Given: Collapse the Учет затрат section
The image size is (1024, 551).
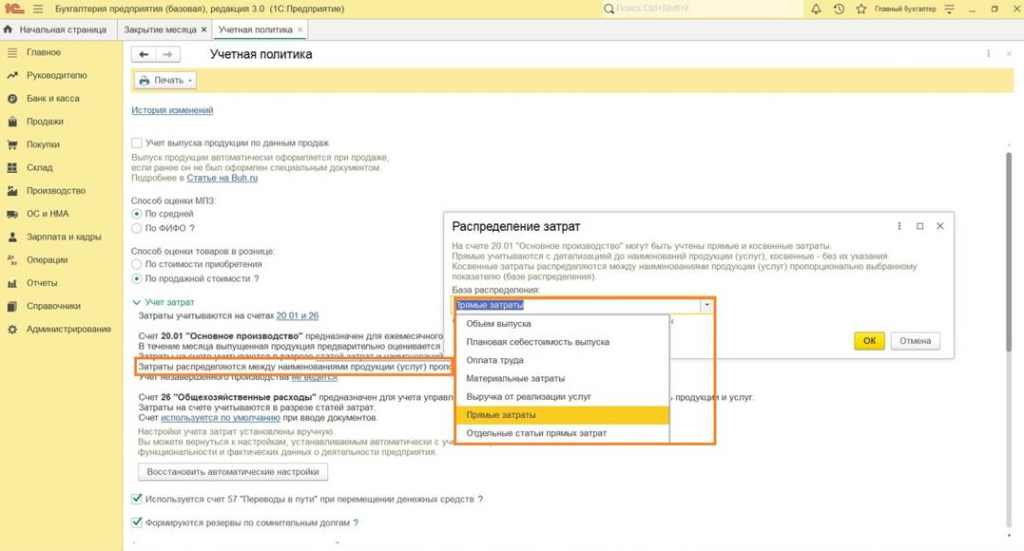Looking at the screenshot, I should click(x=137, y=301).
